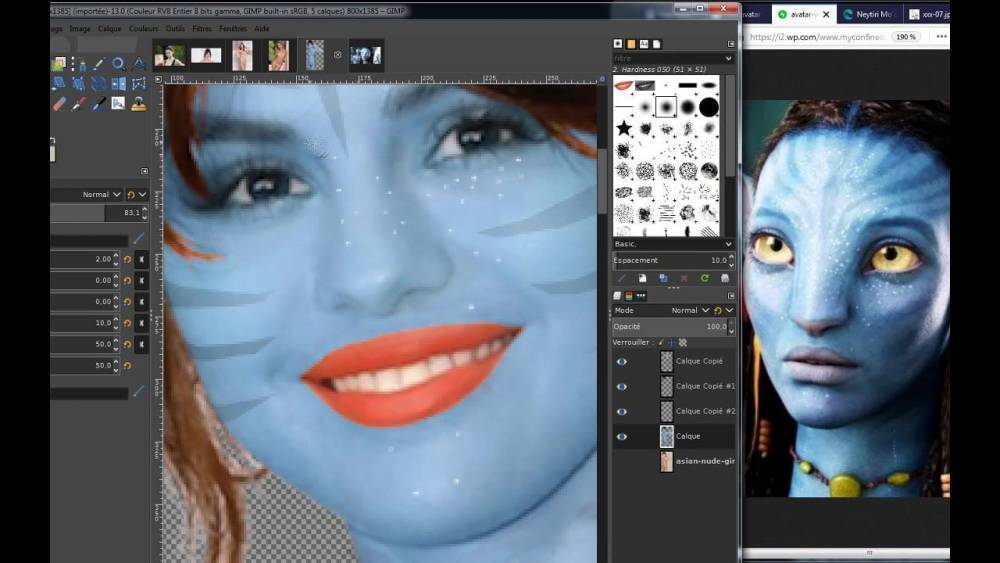Open the Basic brush tag dropdown
The height and width of the screenshot is (563, 1000).
pyautogui.click(x=673, y=244)
